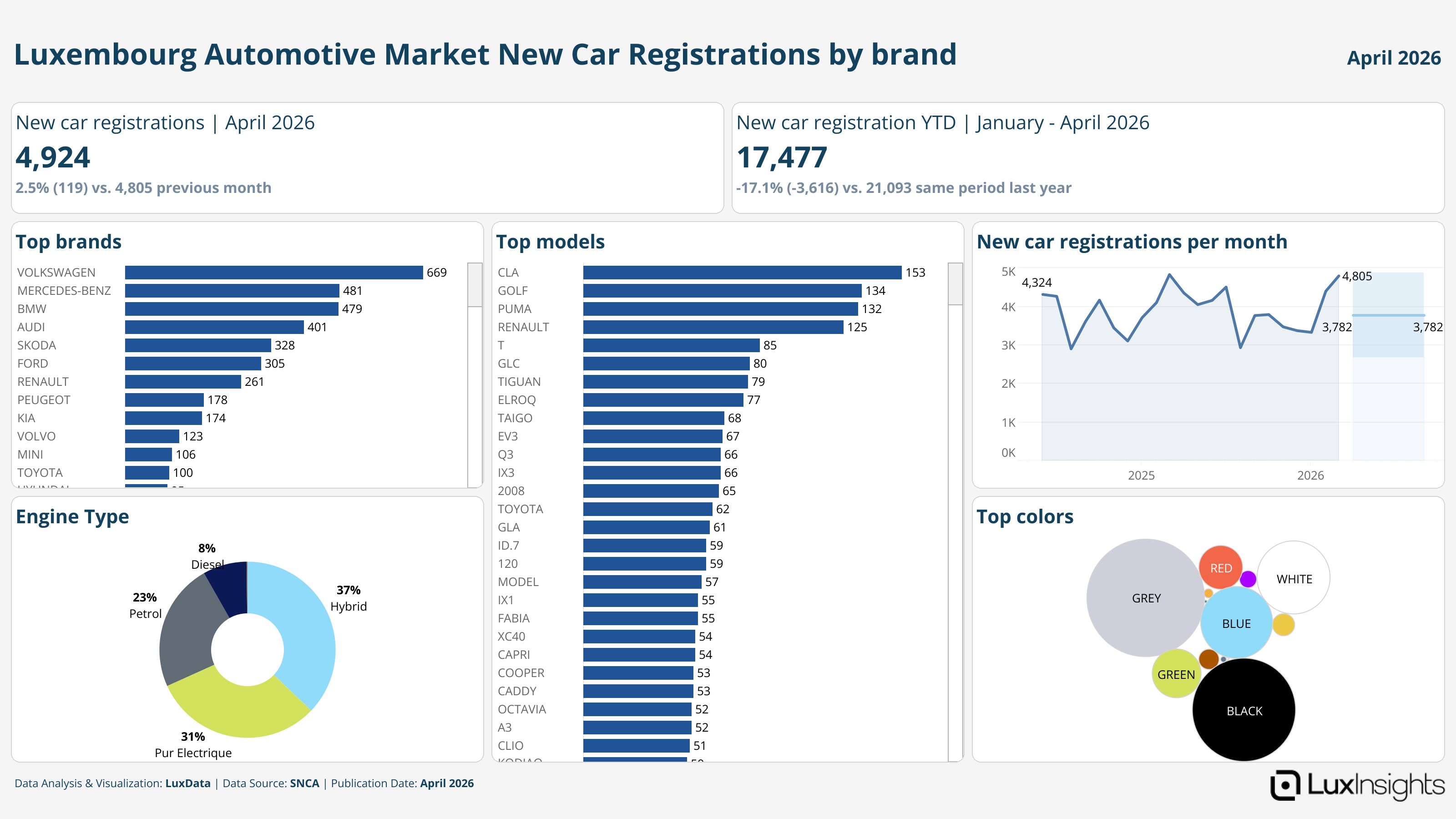
Task: Click the TOYOTA brand bar with 100
Action: coord(147,473)
